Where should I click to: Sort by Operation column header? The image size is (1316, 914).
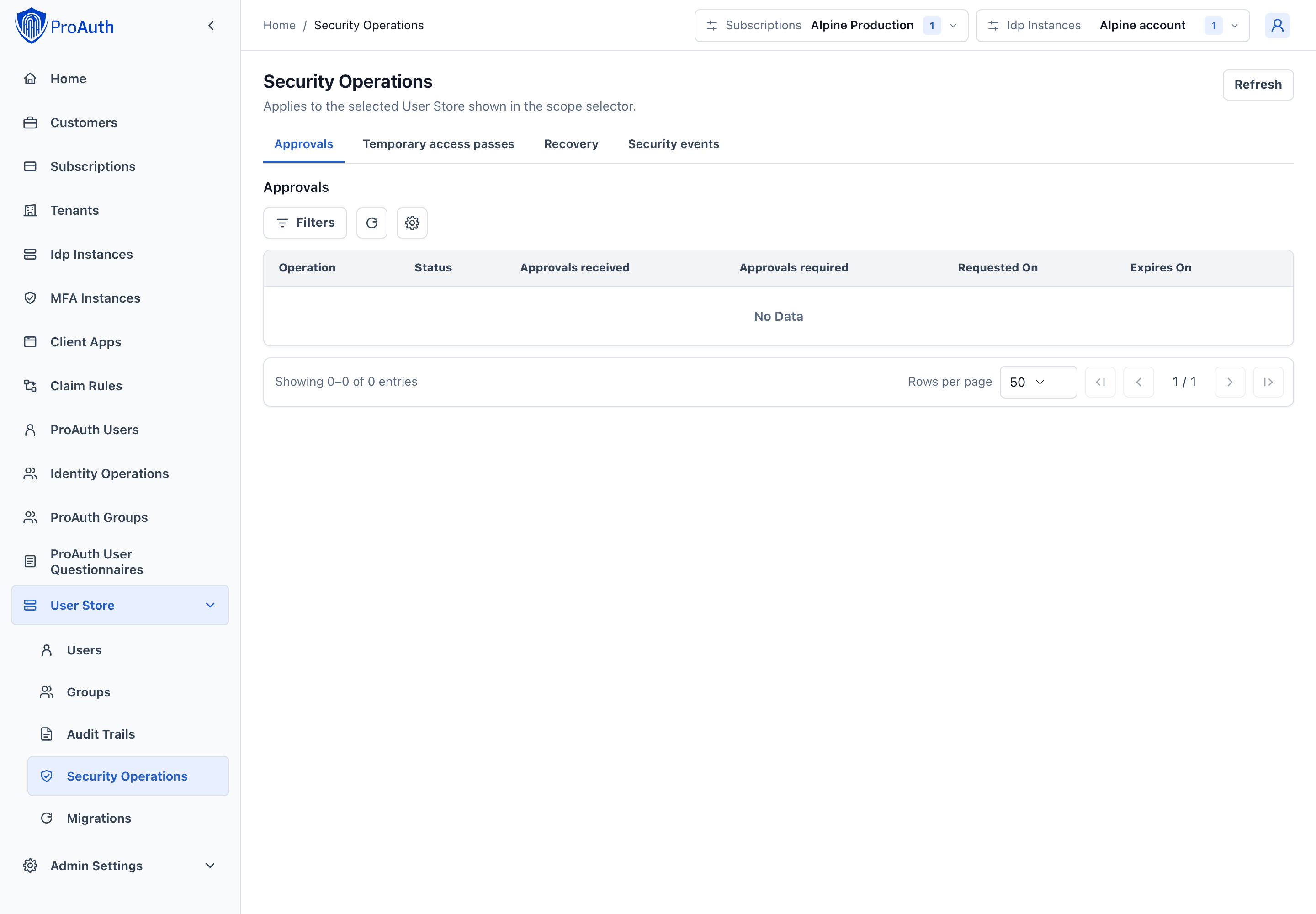tap(307, 267)
